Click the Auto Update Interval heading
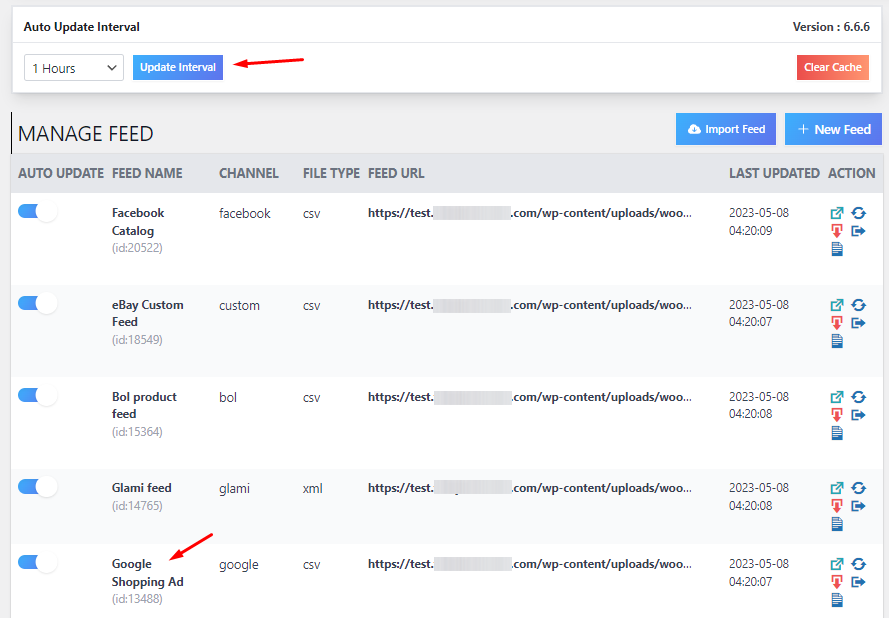 tap(82, 27)
